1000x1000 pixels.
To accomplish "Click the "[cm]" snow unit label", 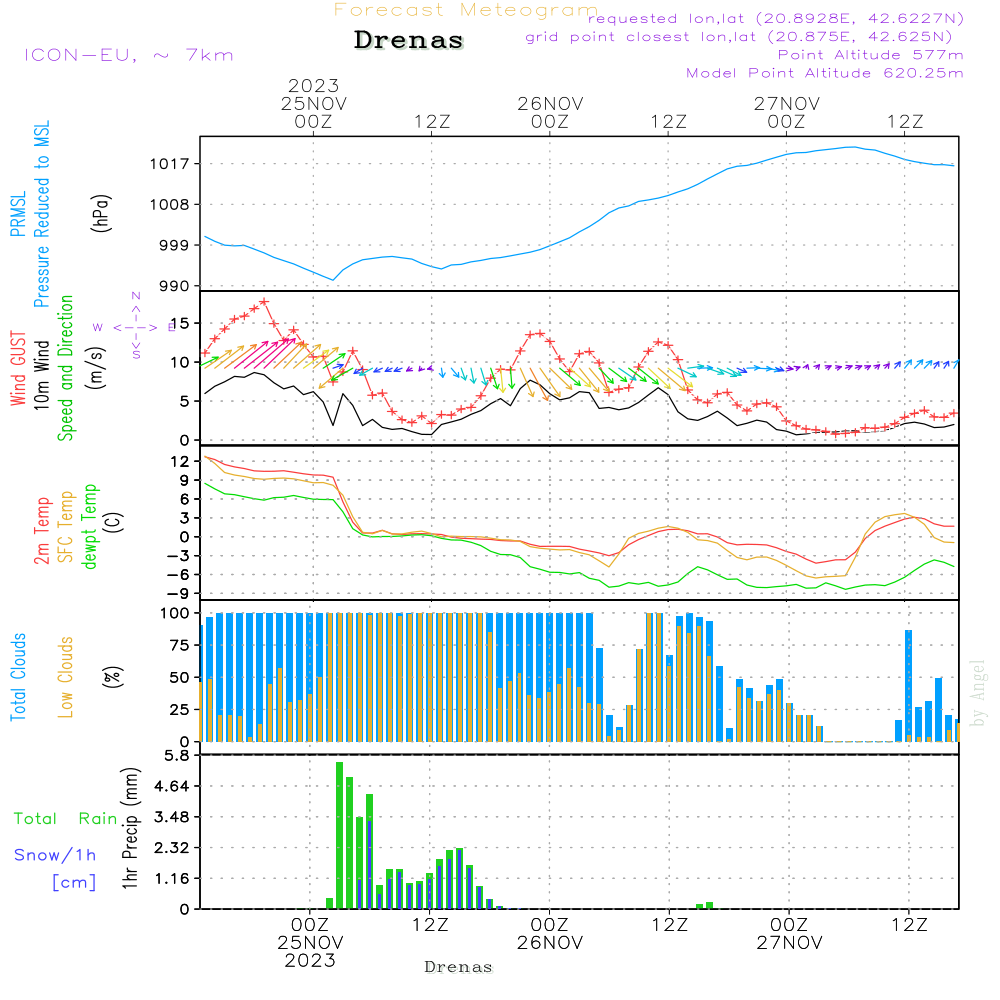I will 75,883.
